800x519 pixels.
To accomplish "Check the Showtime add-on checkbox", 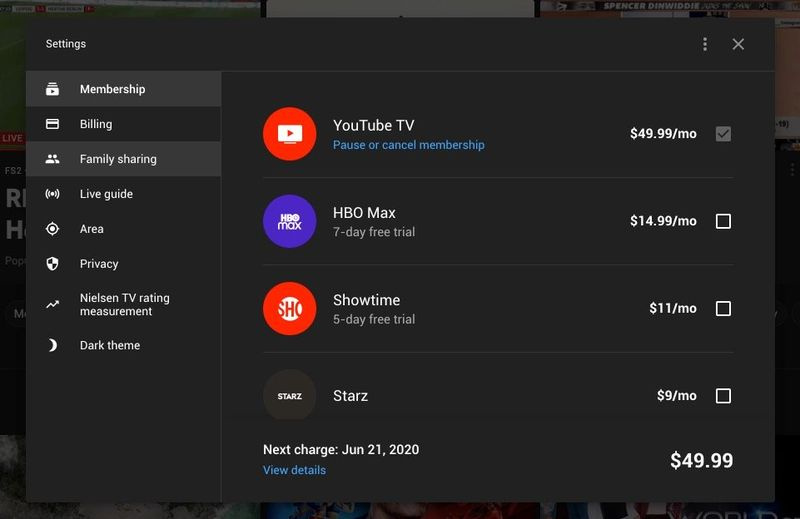I will pos(723,308).
